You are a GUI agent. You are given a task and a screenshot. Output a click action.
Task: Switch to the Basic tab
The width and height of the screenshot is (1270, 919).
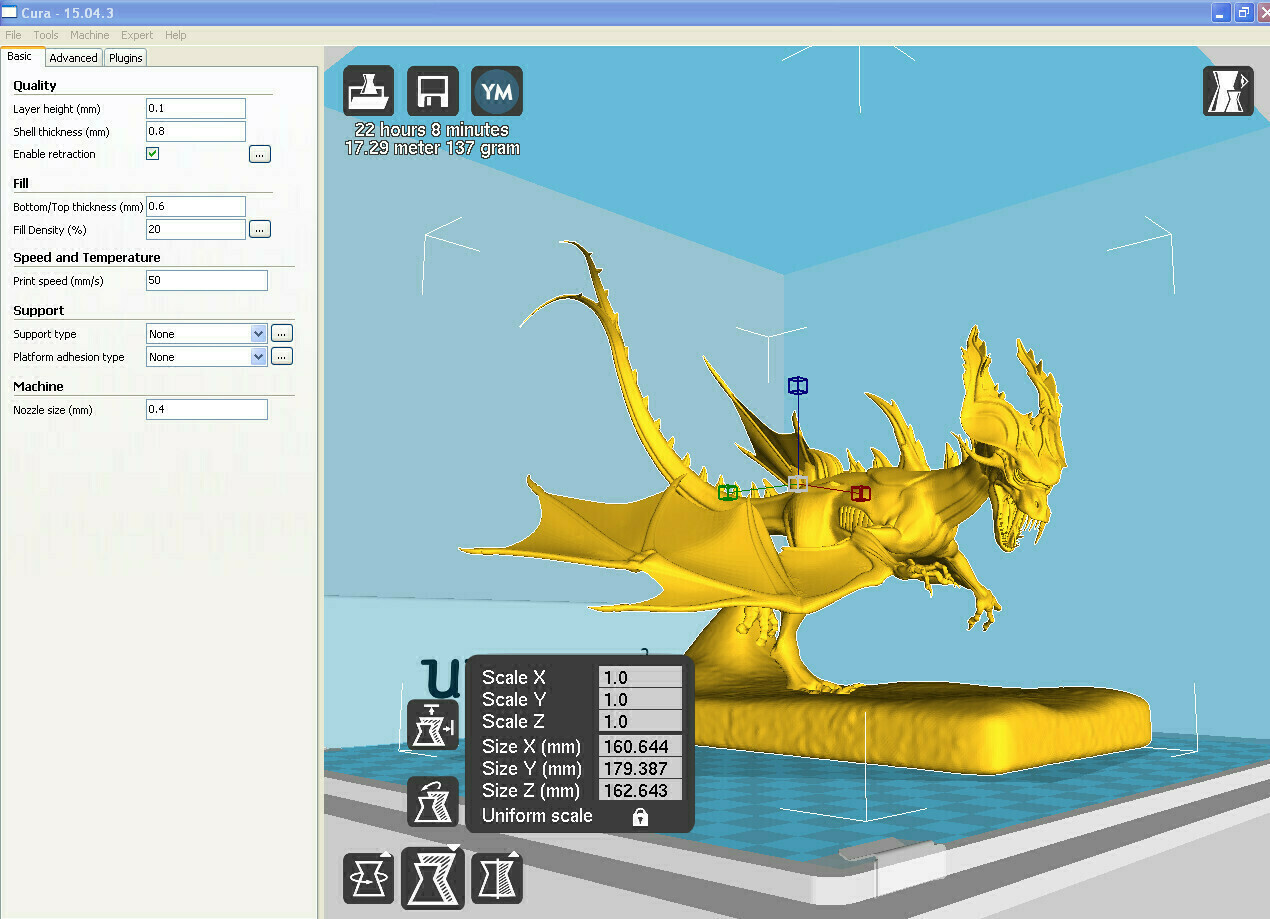(20, 57)
